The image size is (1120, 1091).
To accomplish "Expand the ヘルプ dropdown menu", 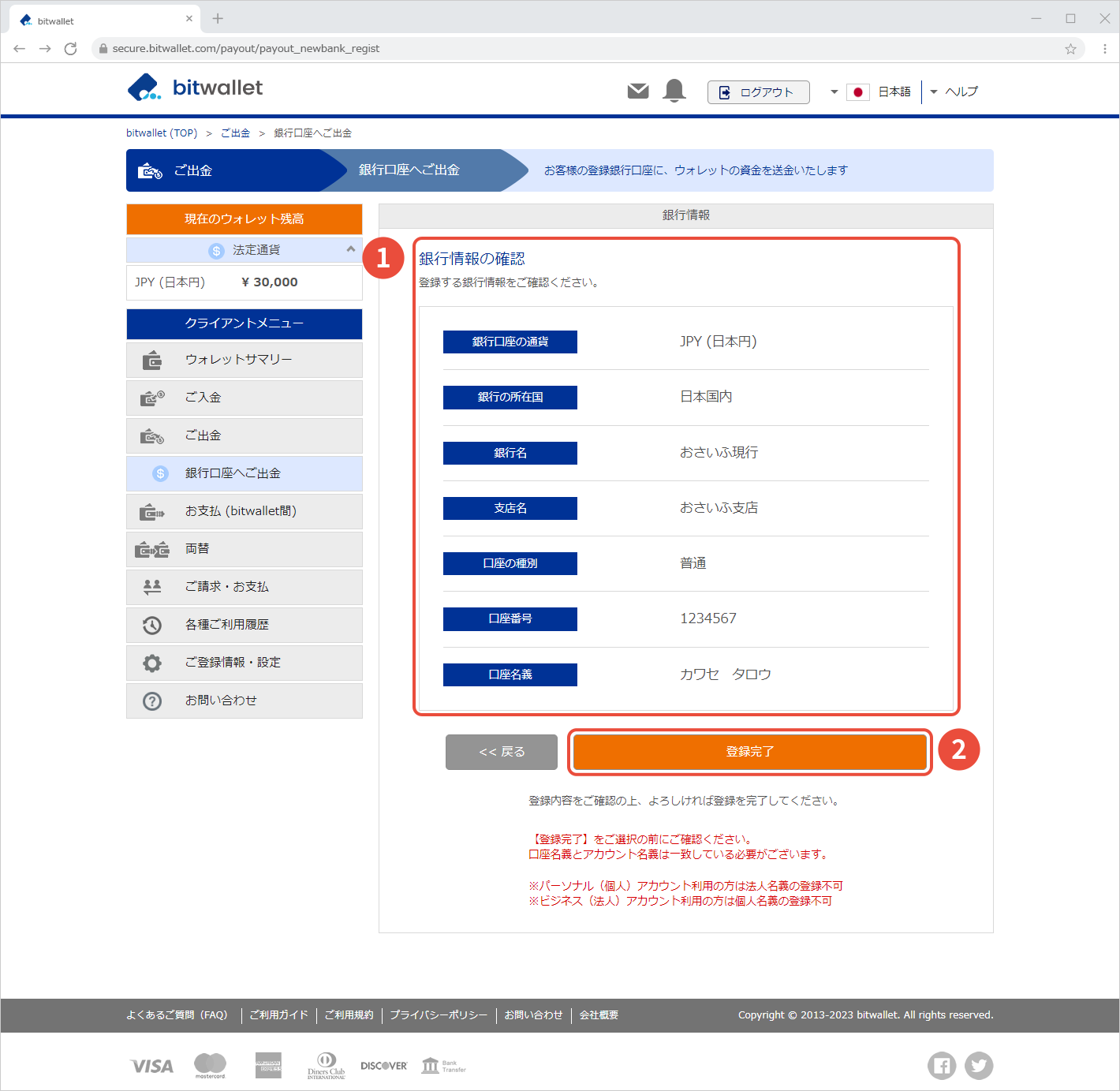I will click(954, 92).
